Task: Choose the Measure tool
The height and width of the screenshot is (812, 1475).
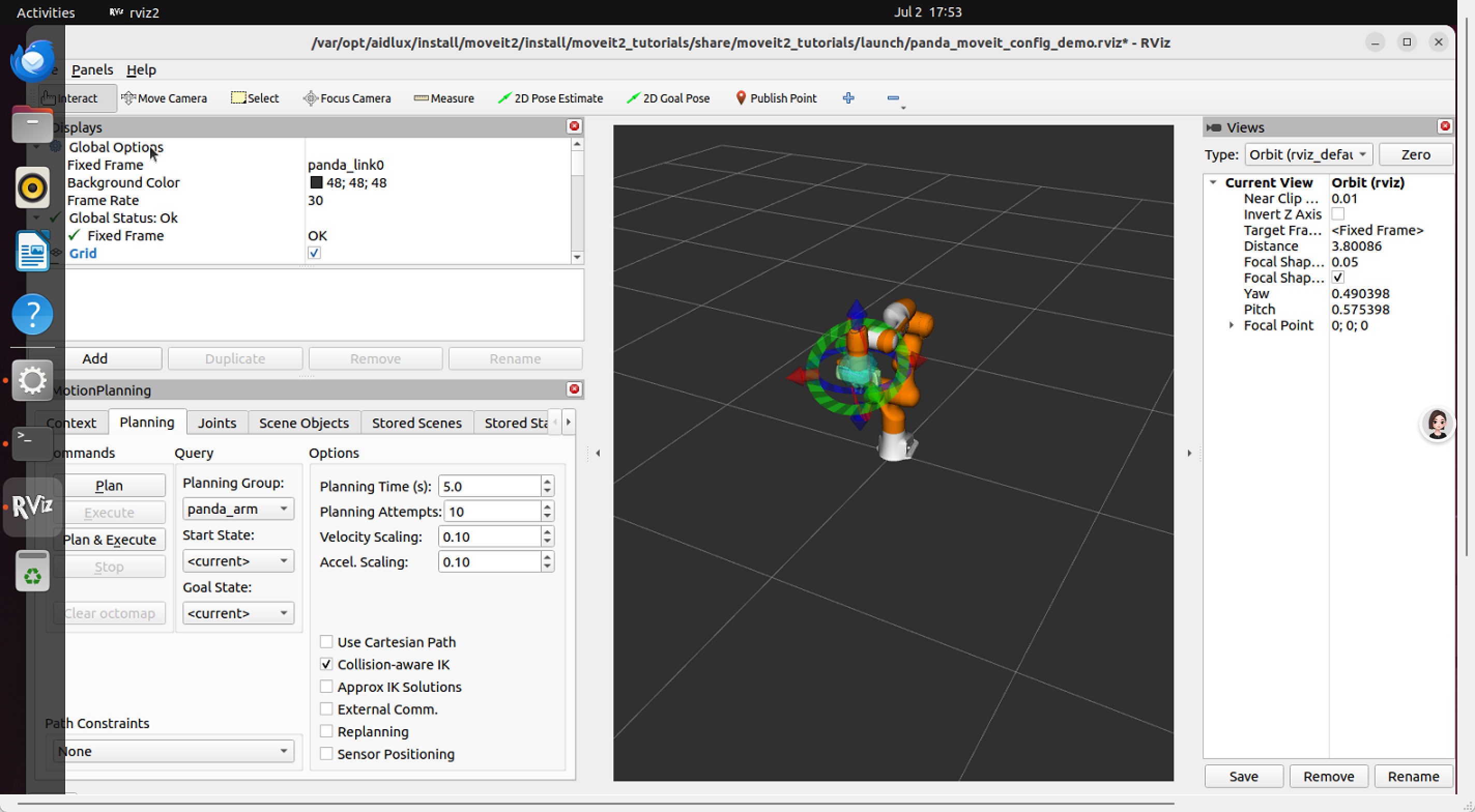Action: tap(444, 98)
